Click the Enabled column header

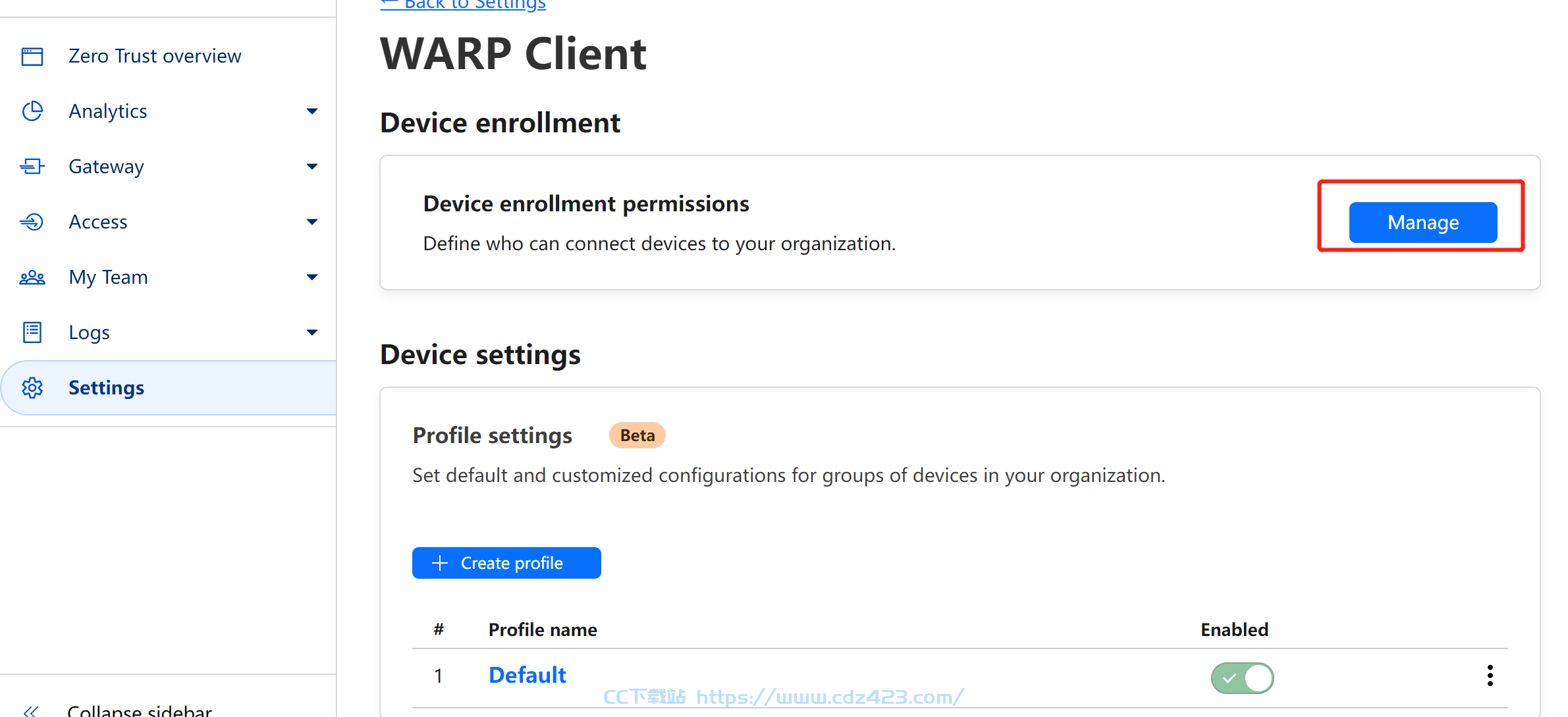[x=1234, y=630]
